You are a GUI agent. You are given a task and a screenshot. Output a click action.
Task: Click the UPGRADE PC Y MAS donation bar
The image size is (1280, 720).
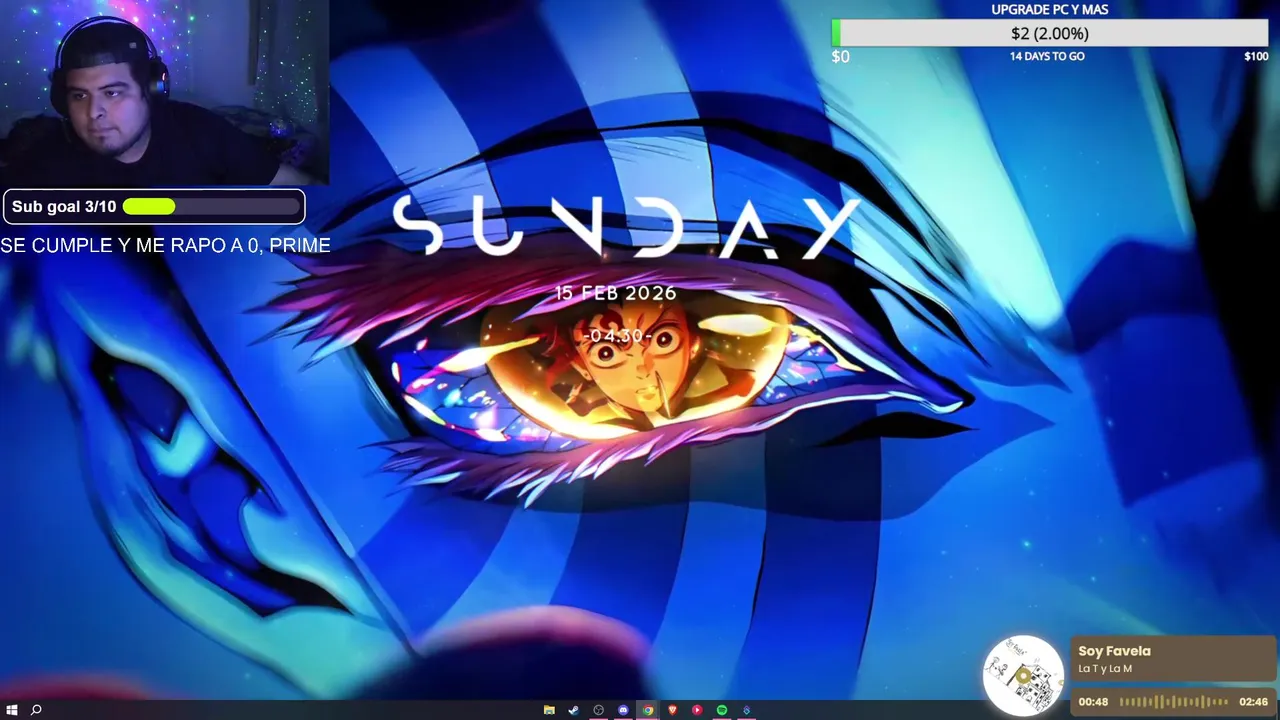pos(1050,33)
